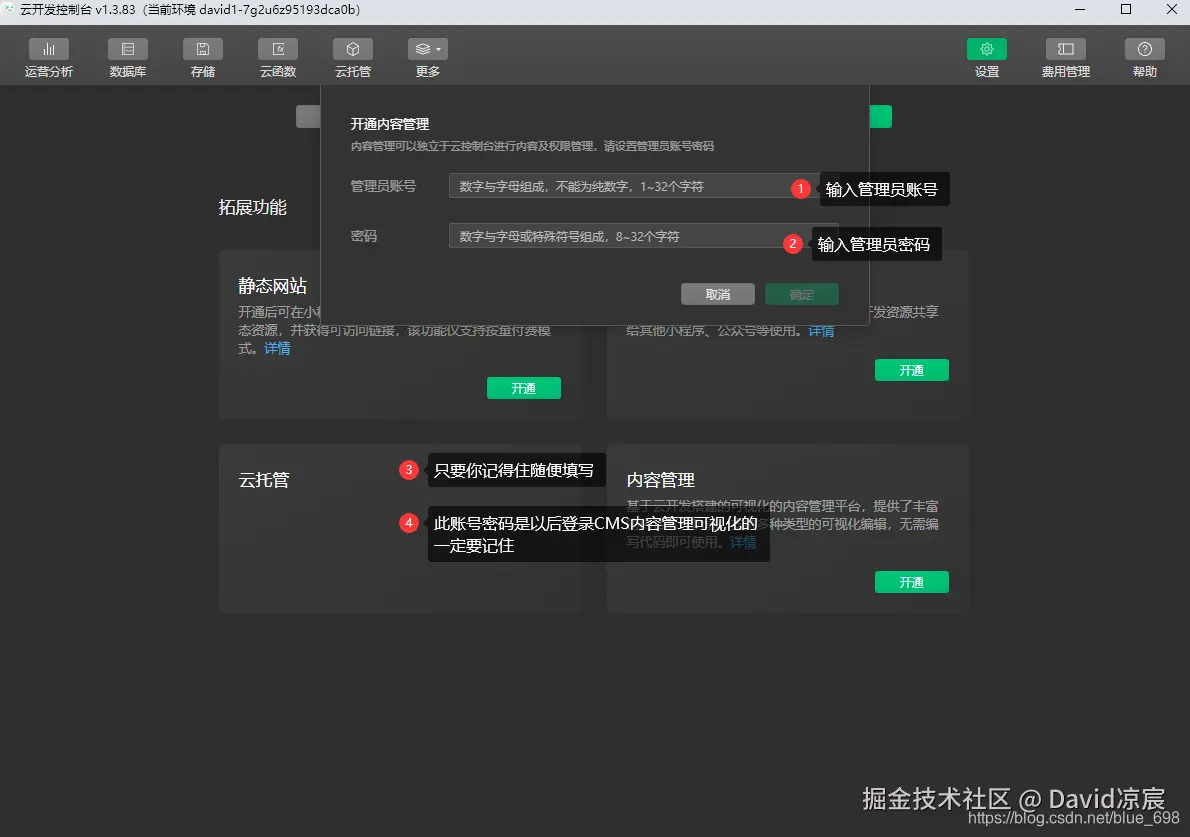Open the 详情 link in the top-right card

(x=821, y=331)
